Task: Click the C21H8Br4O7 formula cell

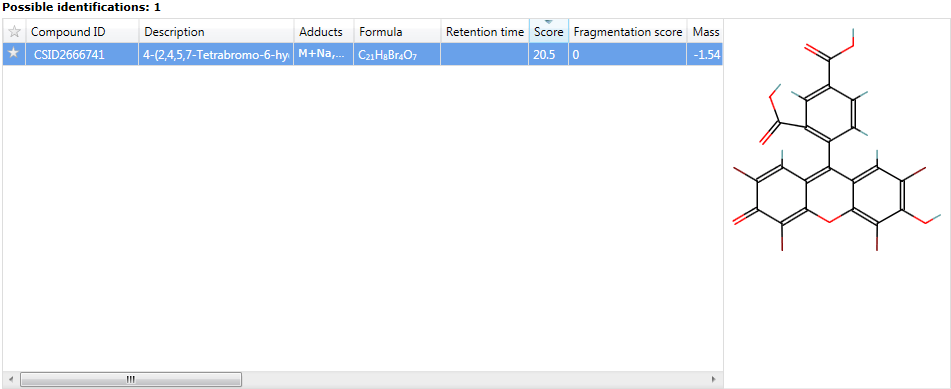Action: tap(397, 55)
